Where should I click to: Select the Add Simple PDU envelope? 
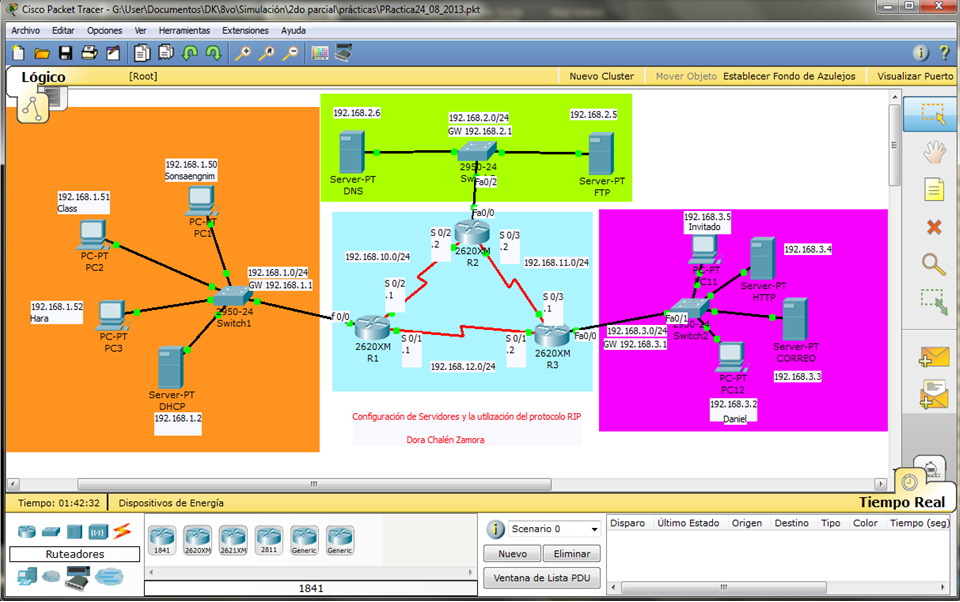[x=934, y=357]
